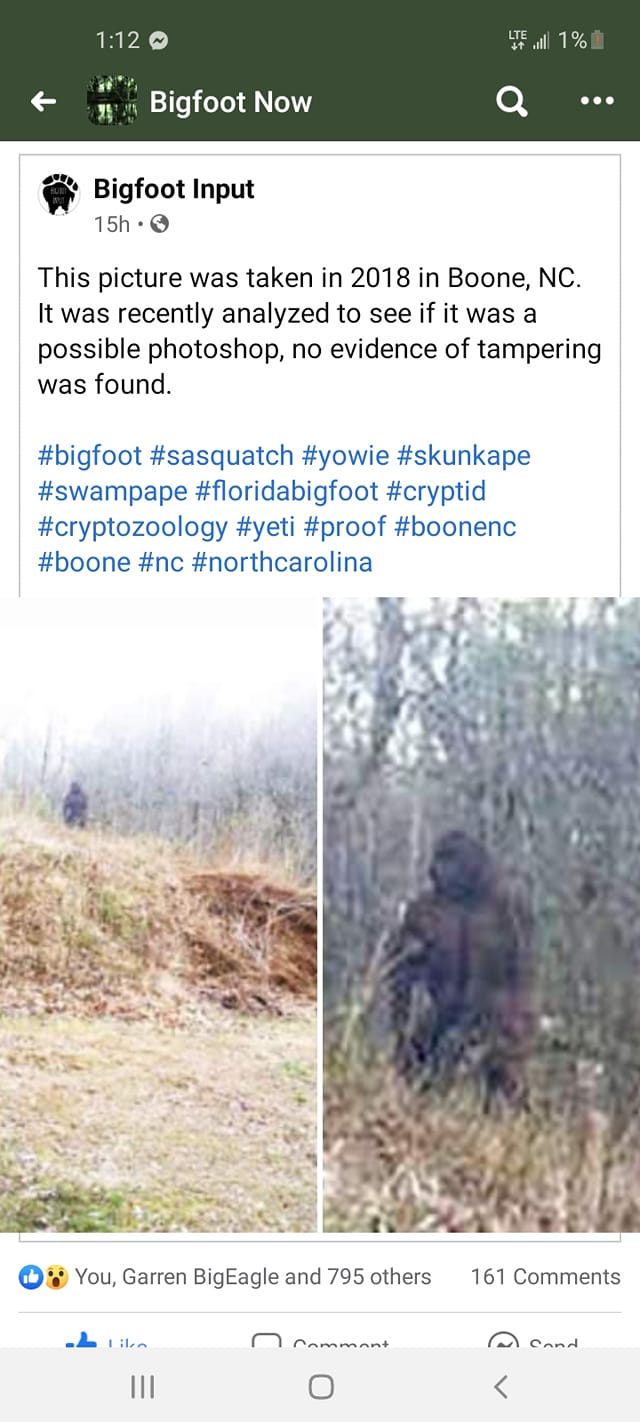This screenshot has height=1422, width=640.
Task: Tap the Android home button
Action: click(x=321, y=1386)
